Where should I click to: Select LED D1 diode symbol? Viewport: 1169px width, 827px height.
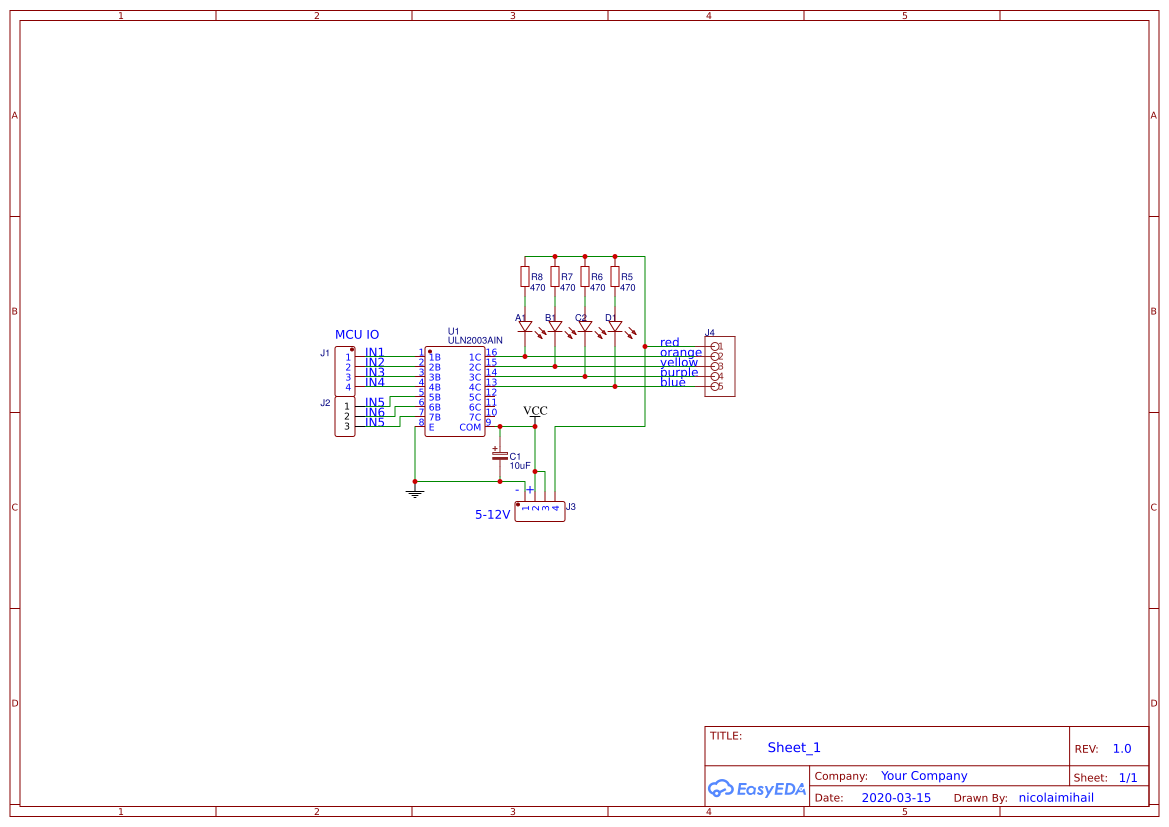click(615, 326)
